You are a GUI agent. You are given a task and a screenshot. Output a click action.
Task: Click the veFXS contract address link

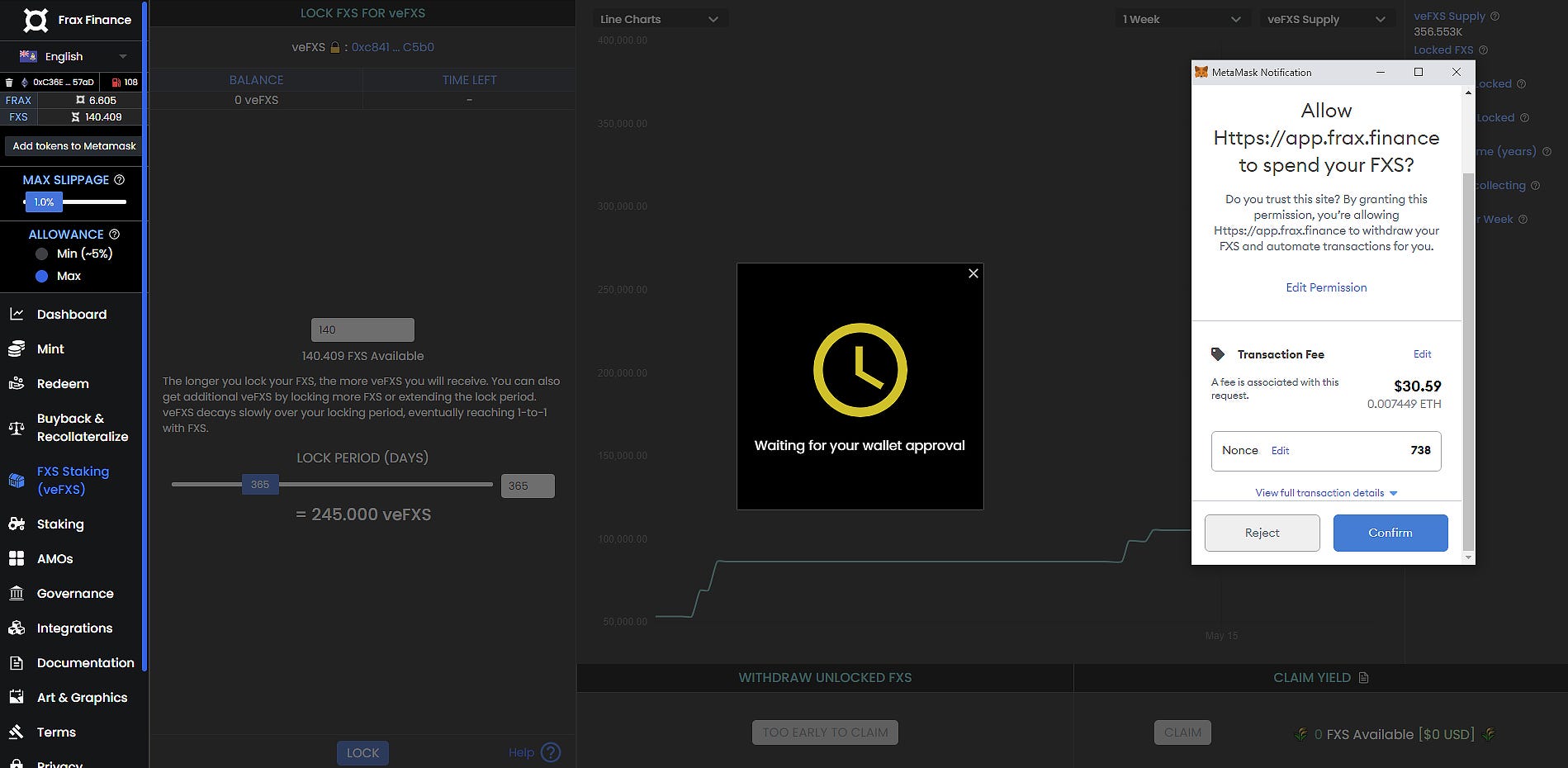[x=392, y=47]
